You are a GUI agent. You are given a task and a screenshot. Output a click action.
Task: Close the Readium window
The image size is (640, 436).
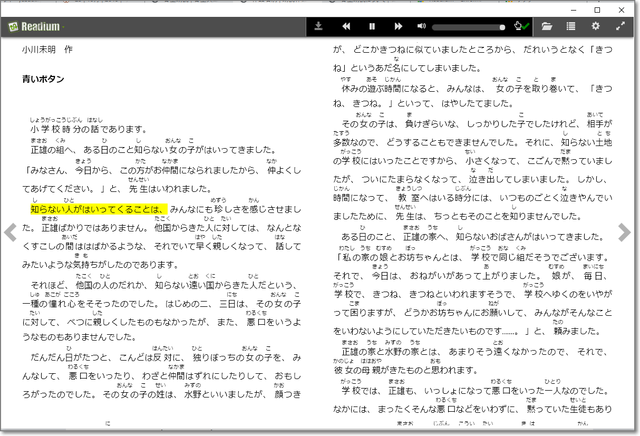pyautogui.click(x=624, y=8)
